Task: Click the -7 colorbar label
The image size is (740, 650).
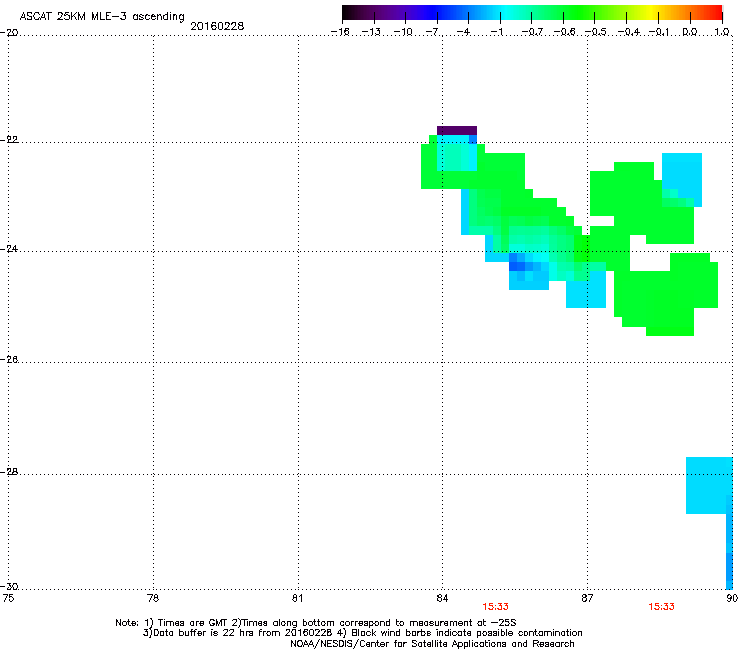Action: pos(433,32)
